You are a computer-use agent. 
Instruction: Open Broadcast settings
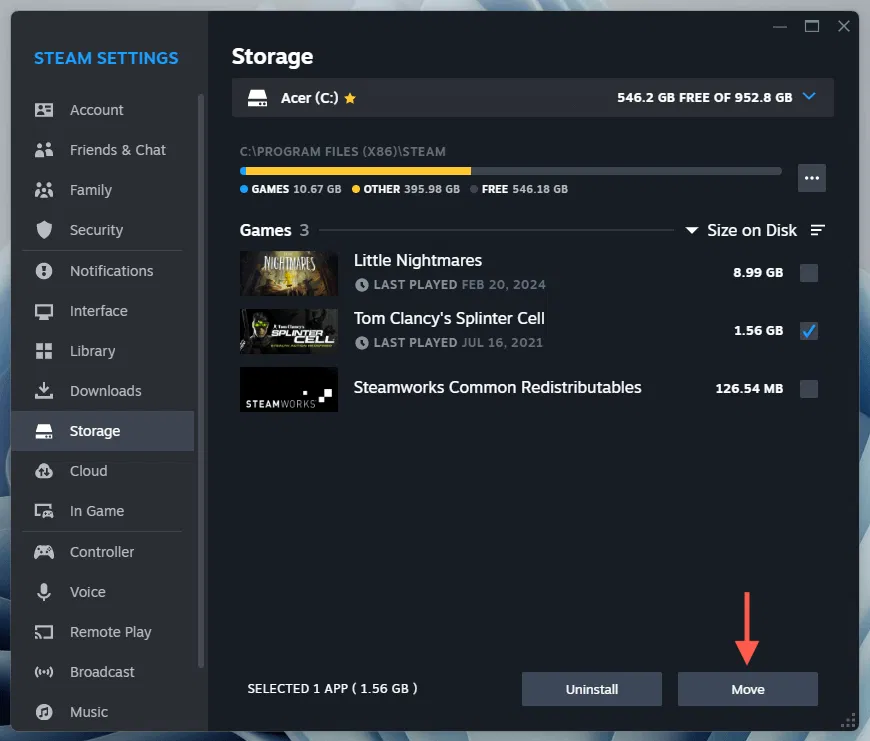103,672
